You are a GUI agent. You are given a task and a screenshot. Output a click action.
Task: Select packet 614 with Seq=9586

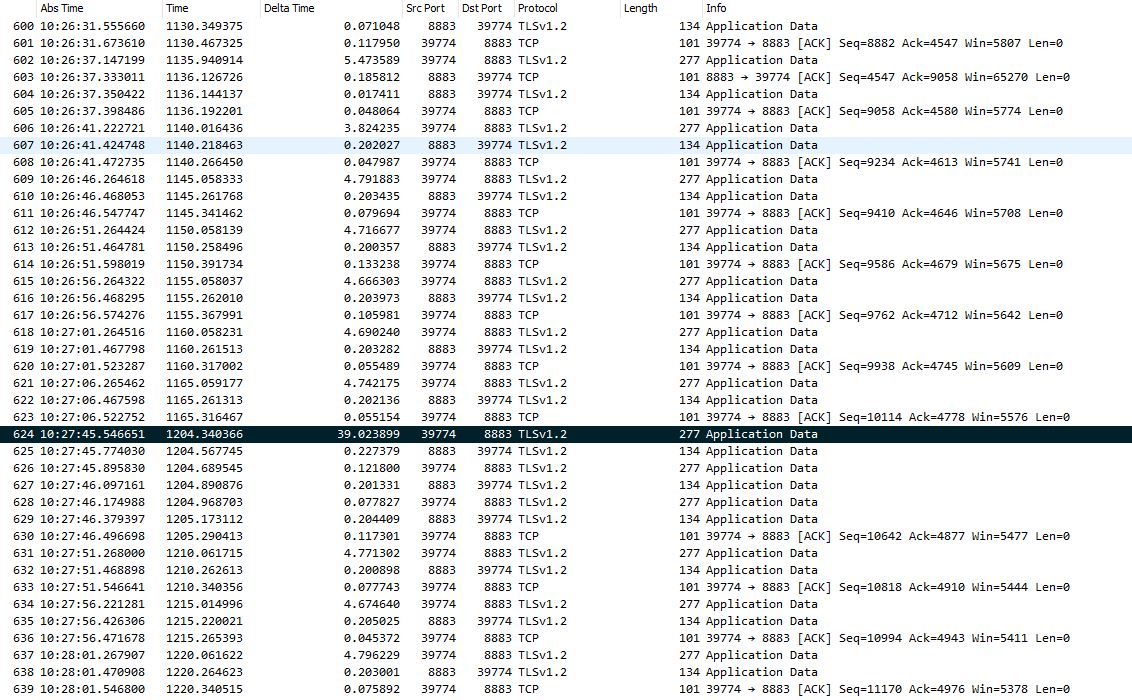click(x=566, y=264)
